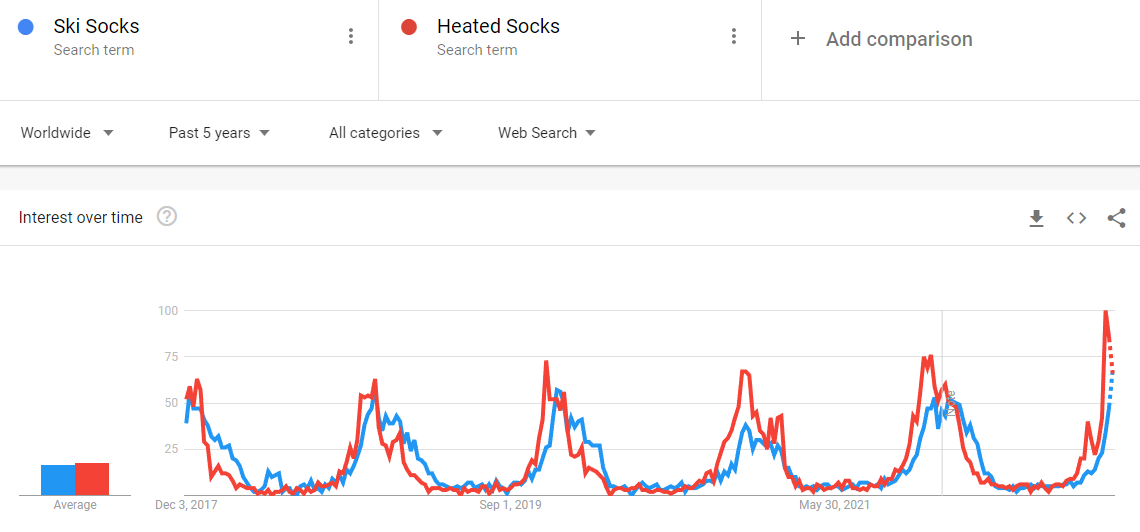Edit the Heated Socks search term
The height and width of the screenshot is (532, 1140).
coord(498,27)
